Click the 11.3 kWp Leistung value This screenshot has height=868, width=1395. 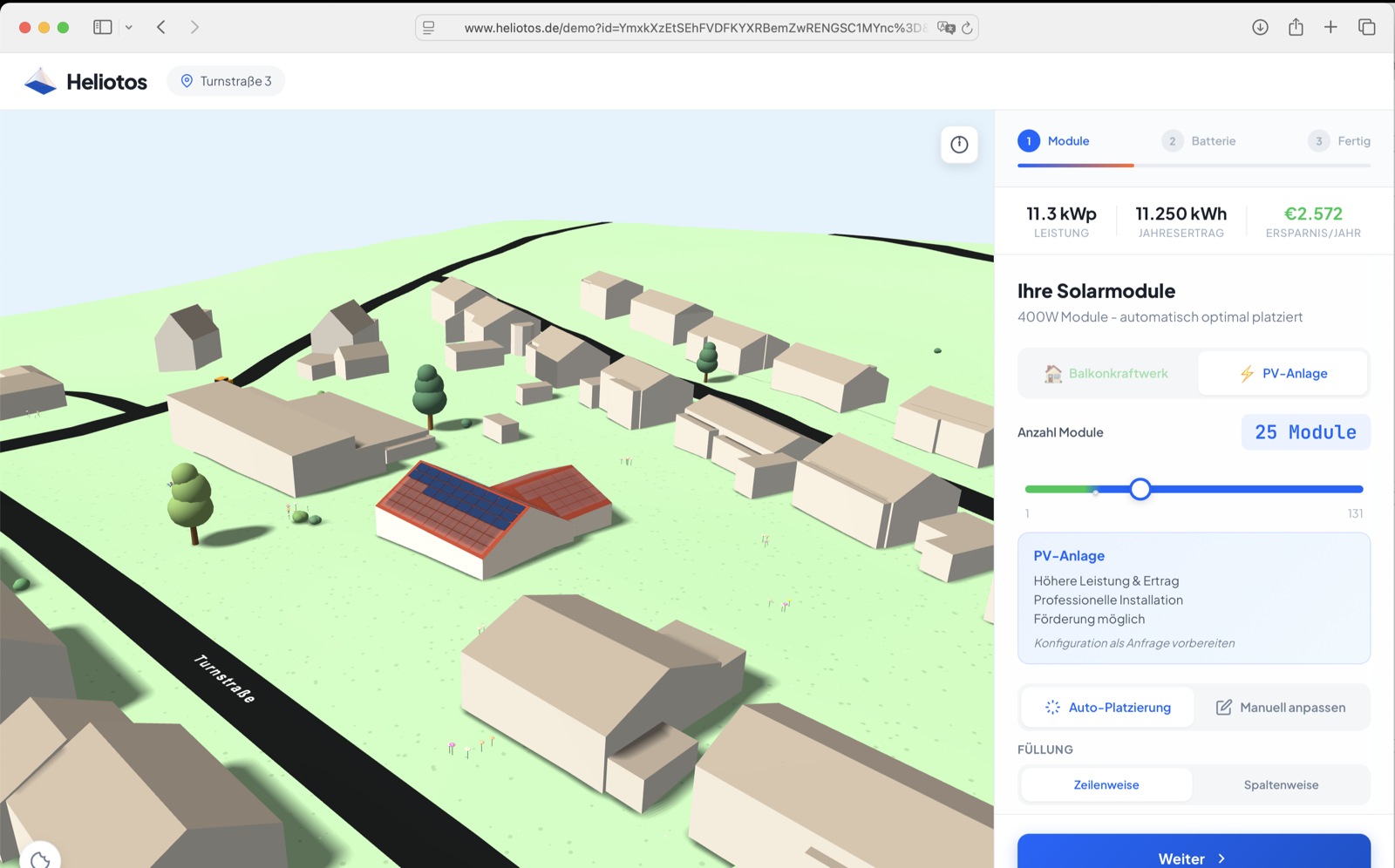click(x=1061, y=214)
